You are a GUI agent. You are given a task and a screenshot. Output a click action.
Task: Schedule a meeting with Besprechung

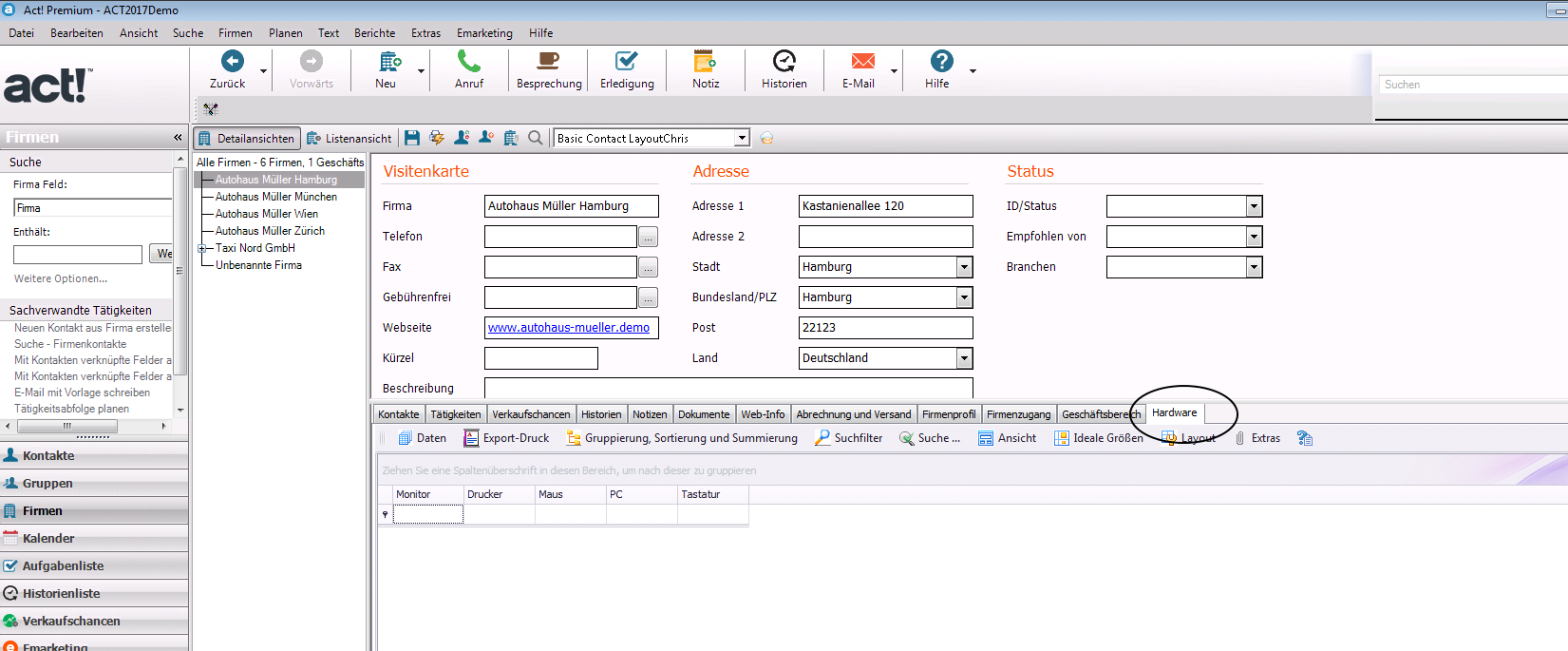pos(549,69)
